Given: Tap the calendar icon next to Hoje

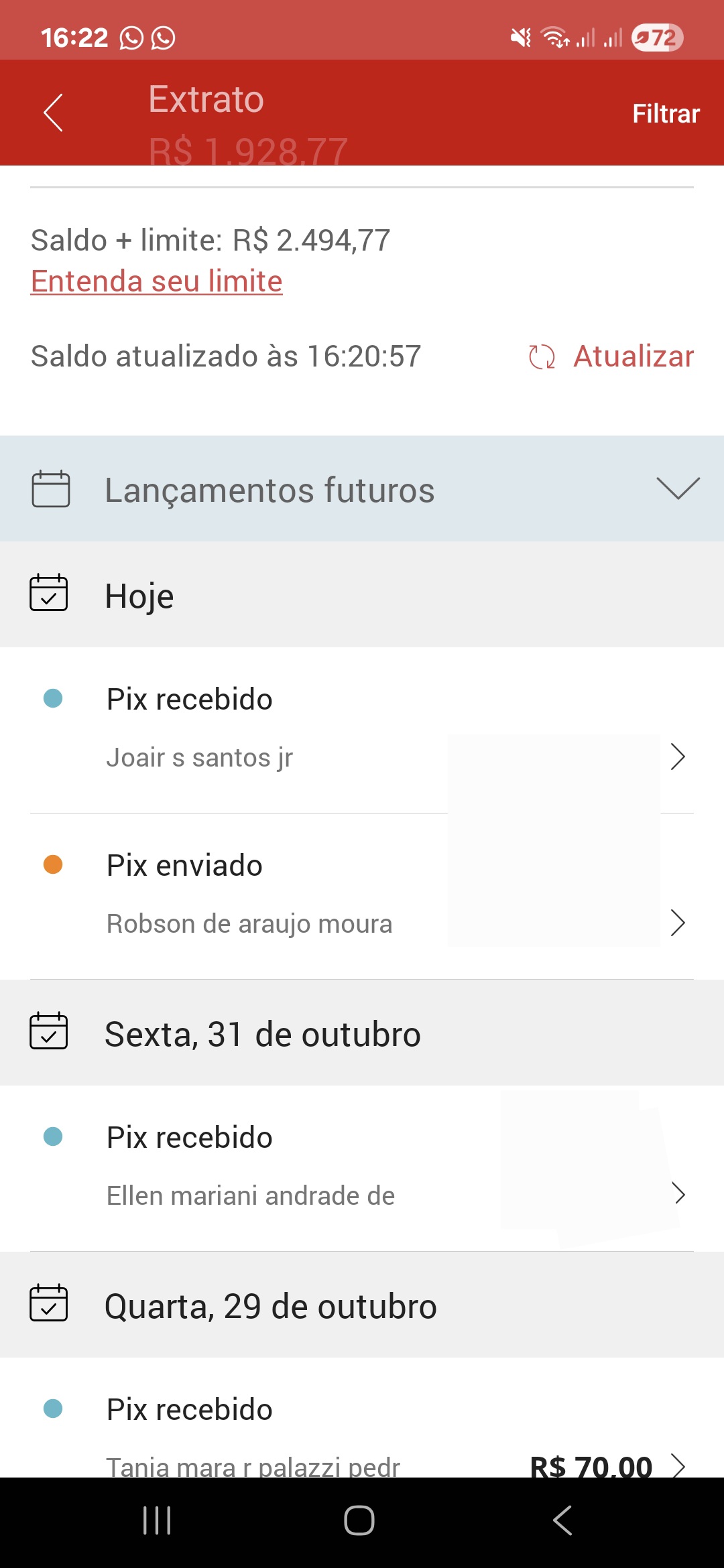Looking at the screenshot, I should pyautogui.click(x=49, y=593).
